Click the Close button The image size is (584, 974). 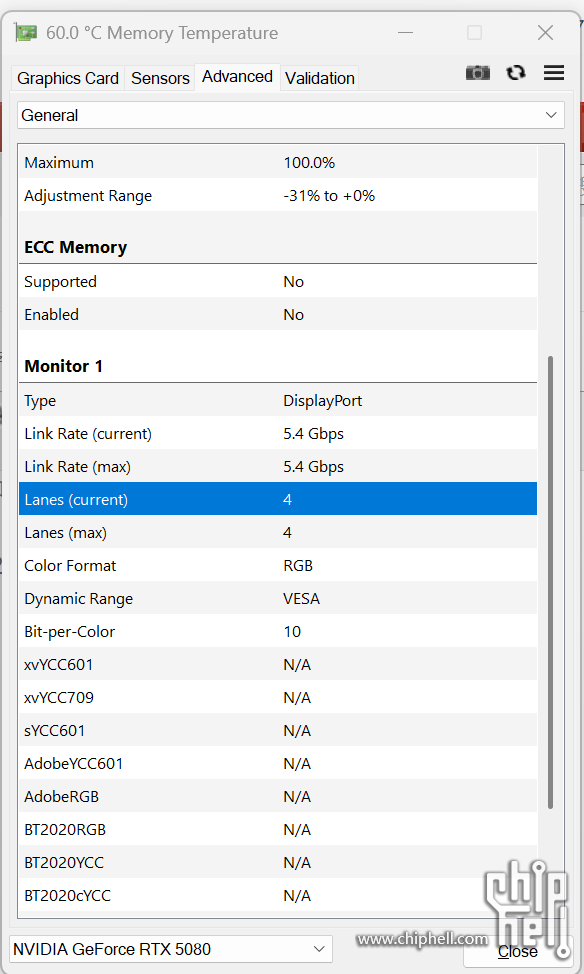(x=518, y=952)
